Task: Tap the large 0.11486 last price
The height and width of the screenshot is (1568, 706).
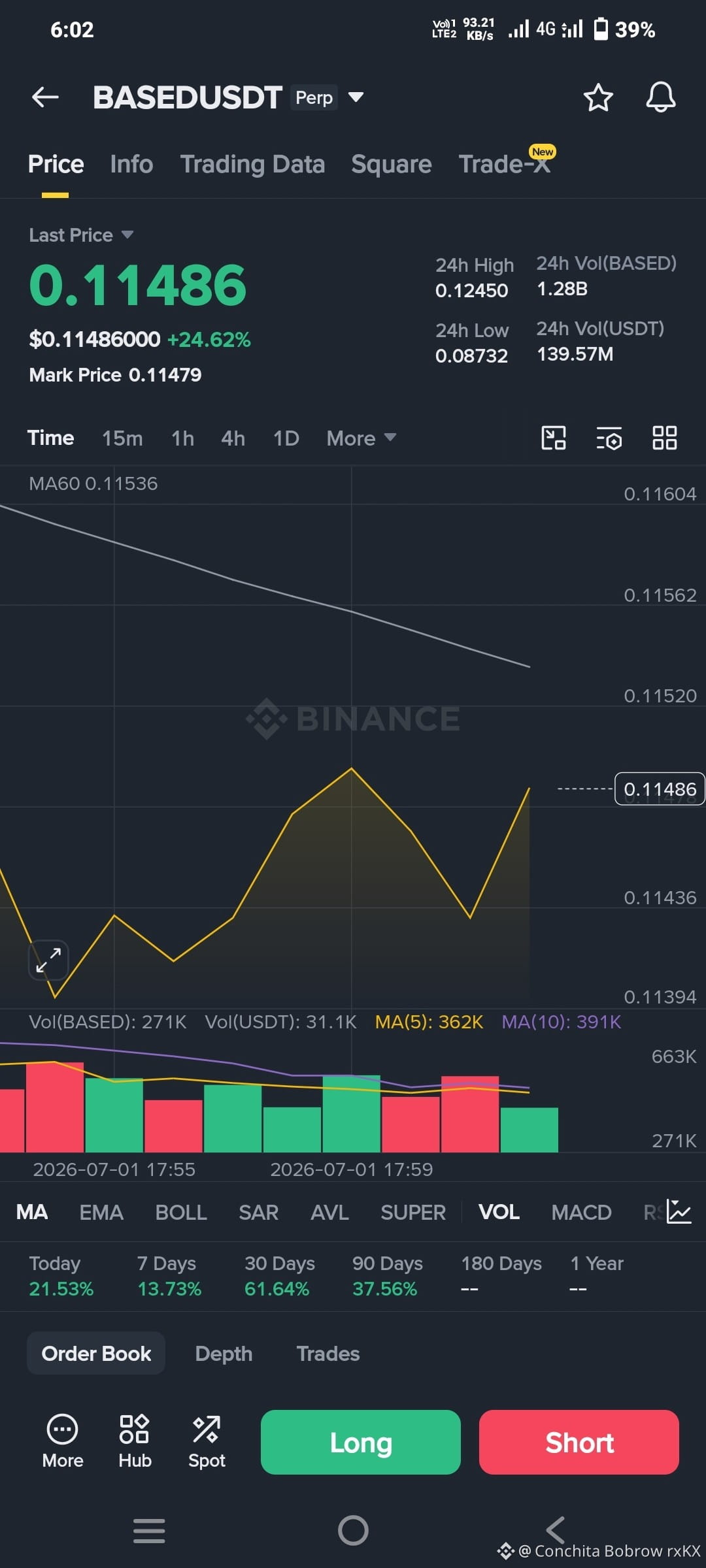Action: [x=138, y=286]
